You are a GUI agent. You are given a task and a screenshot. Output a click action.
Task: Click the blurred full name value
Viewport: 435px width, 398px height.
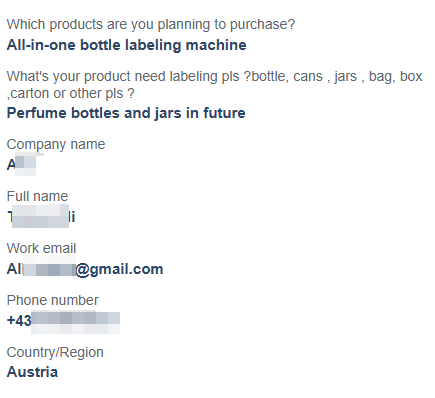click(41, 217)
